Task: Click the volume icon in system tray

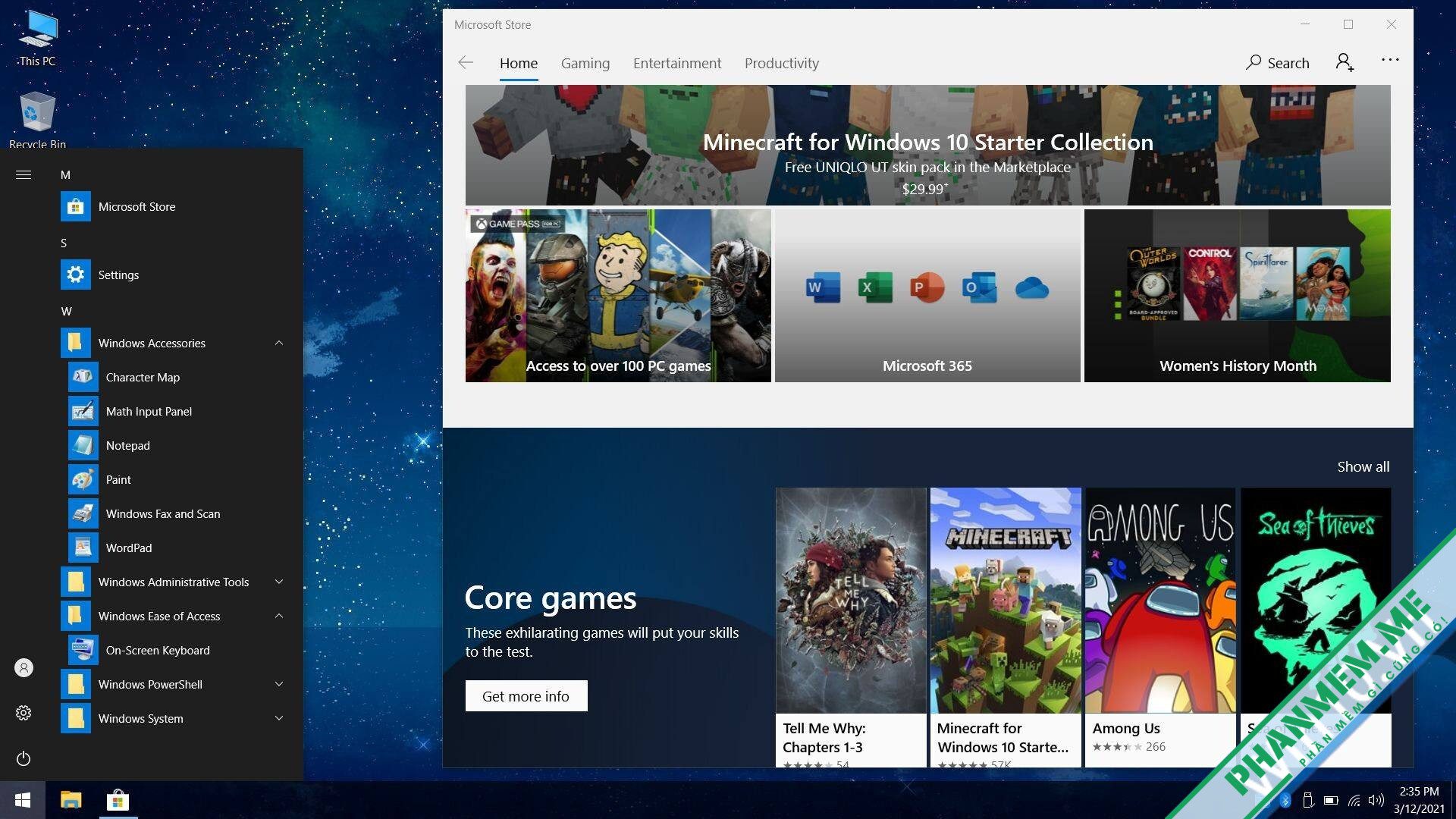Action: [1376, 800]
